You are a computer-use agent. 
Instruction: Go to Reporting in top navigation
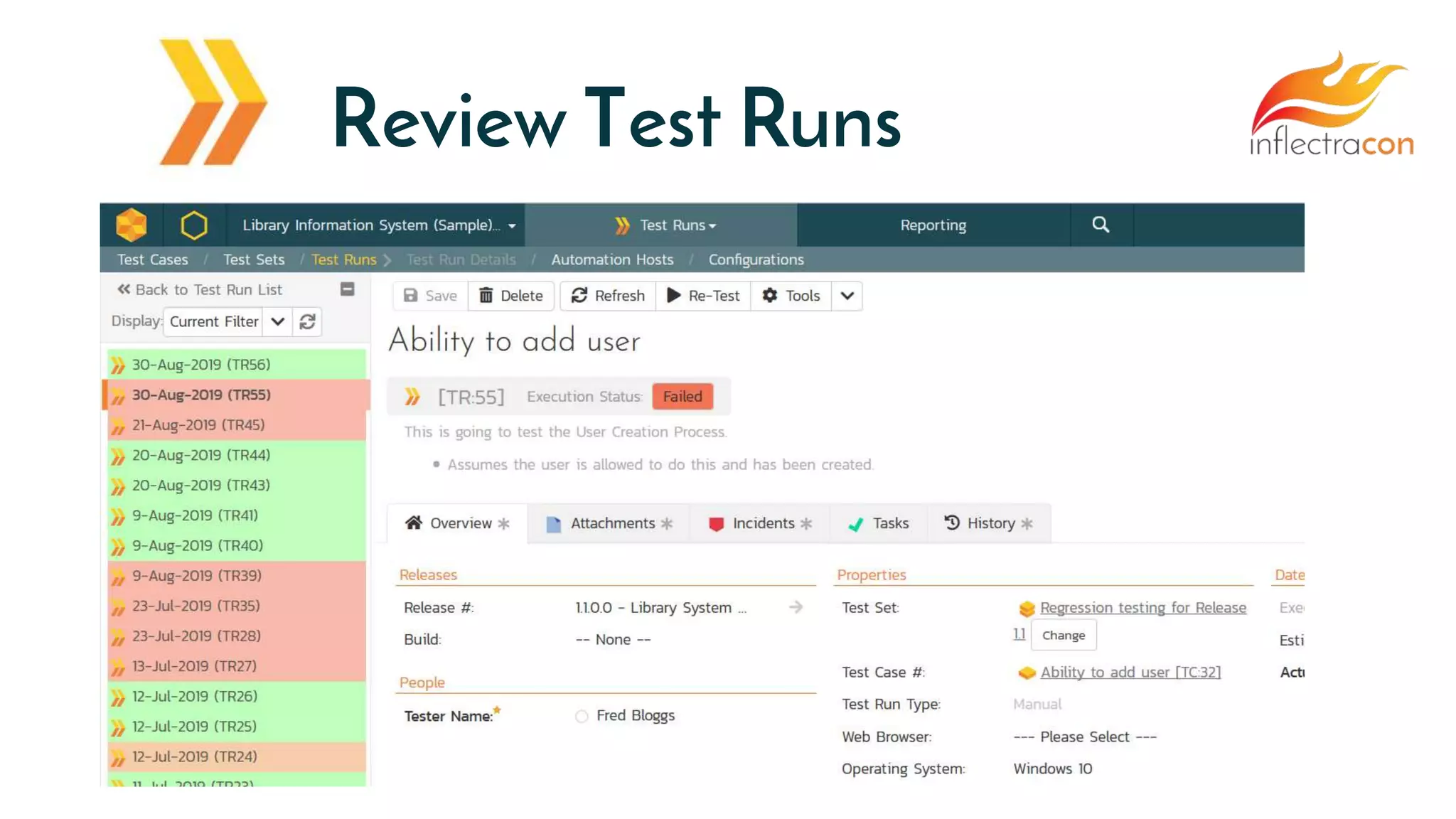(x=933, y=225)
